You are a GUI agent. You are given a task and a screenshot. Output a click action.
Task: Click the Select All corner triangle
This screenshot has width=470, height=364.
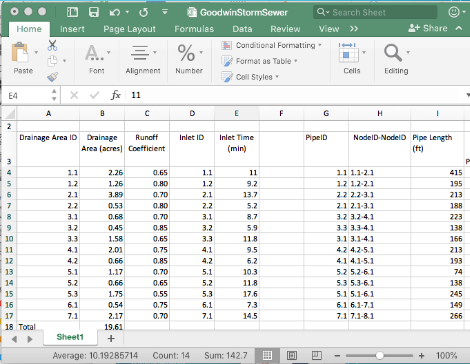click(x=9, y=113)
